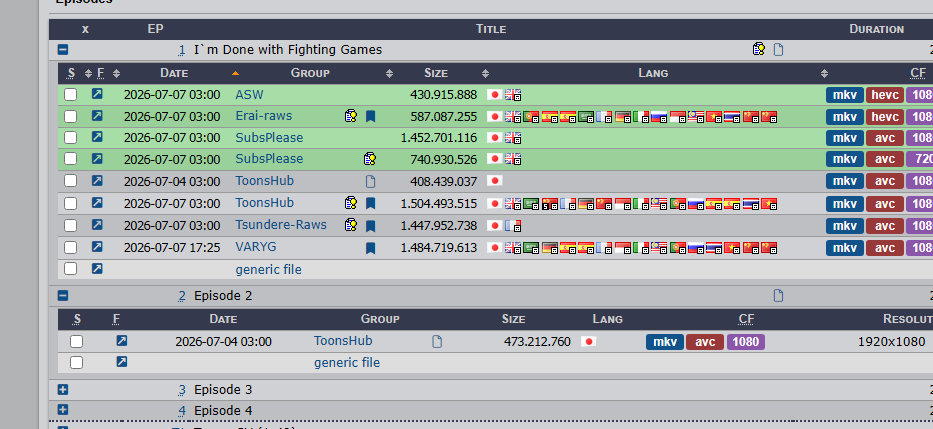
Task: Click the resolution text '1920x1080'
Action: (x=891, y=342)
